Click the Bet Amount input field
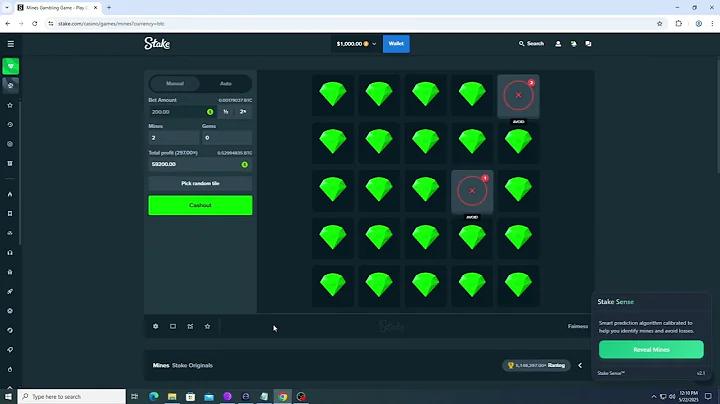720x404 pixels. pos(182,112)
